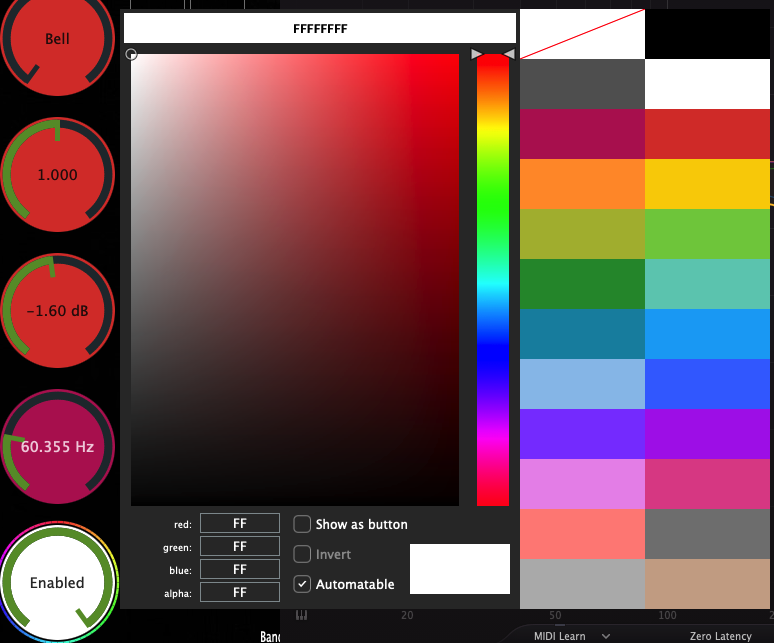This screenshot has width=774, height=643.
Task: Click the 60.355 Hz frequency knob
Action: tap(57, 446)
